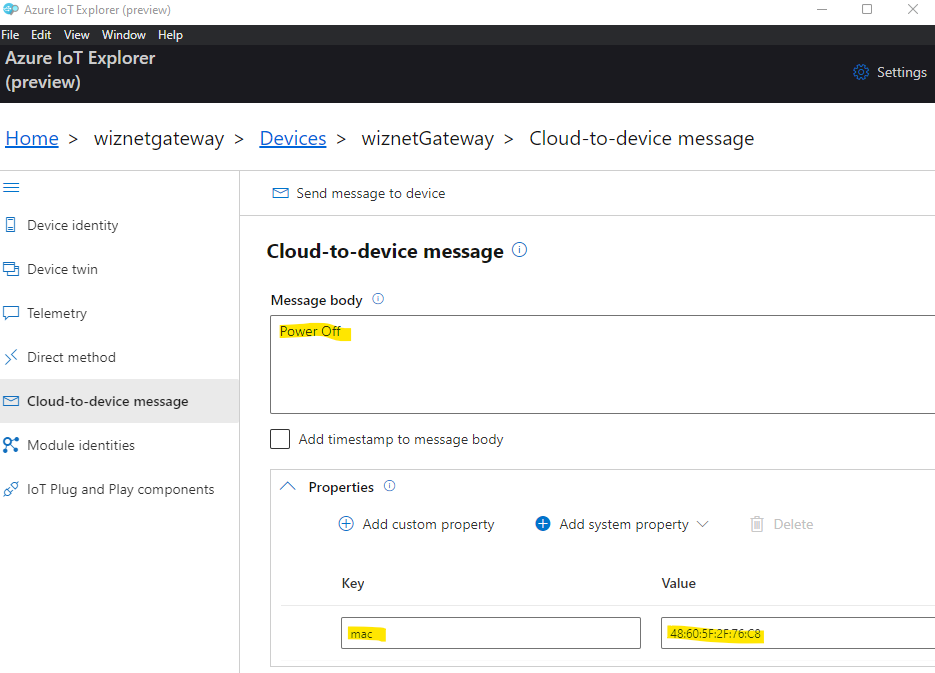Click in the Message body text area
This screenshot has height=673, width=935.
pos(602,364)
